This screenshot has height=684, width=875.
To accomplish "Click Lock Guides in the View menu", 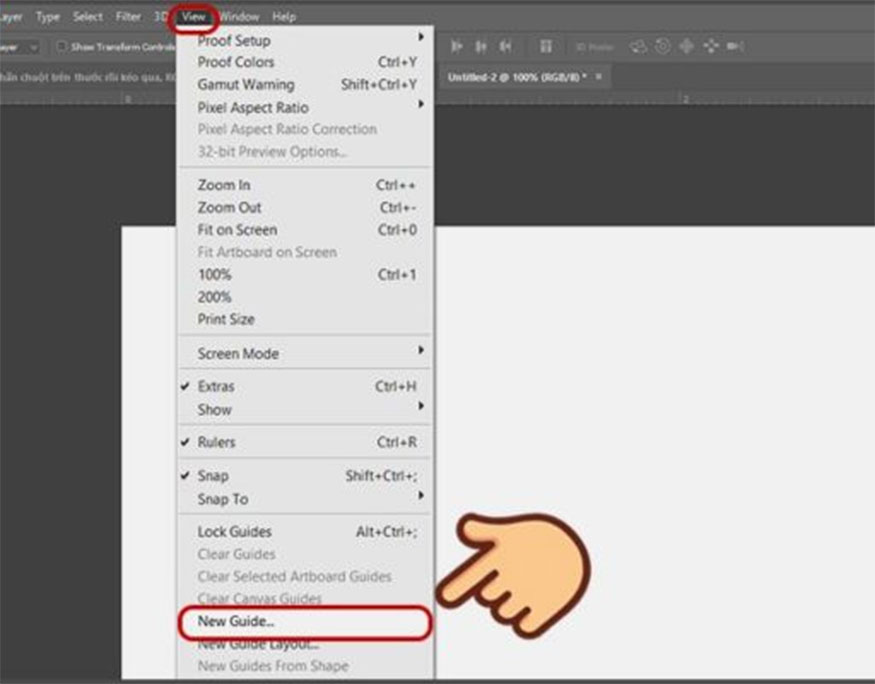I will 234,531.
